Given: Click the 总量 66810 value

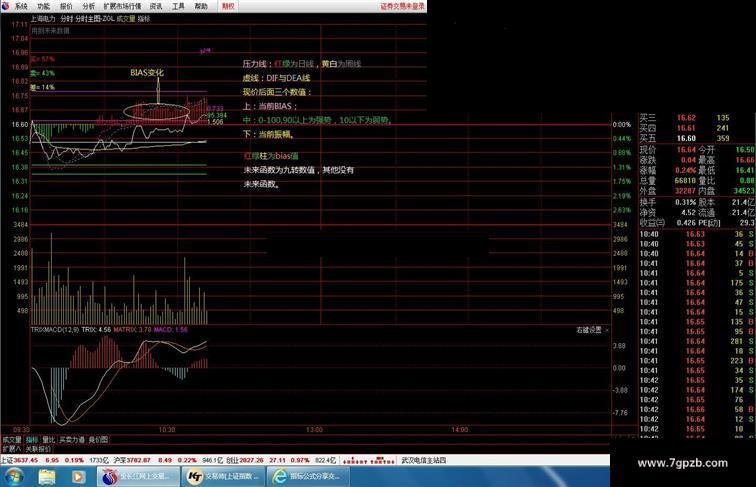Looking at the screenshot, I should 685,180.
